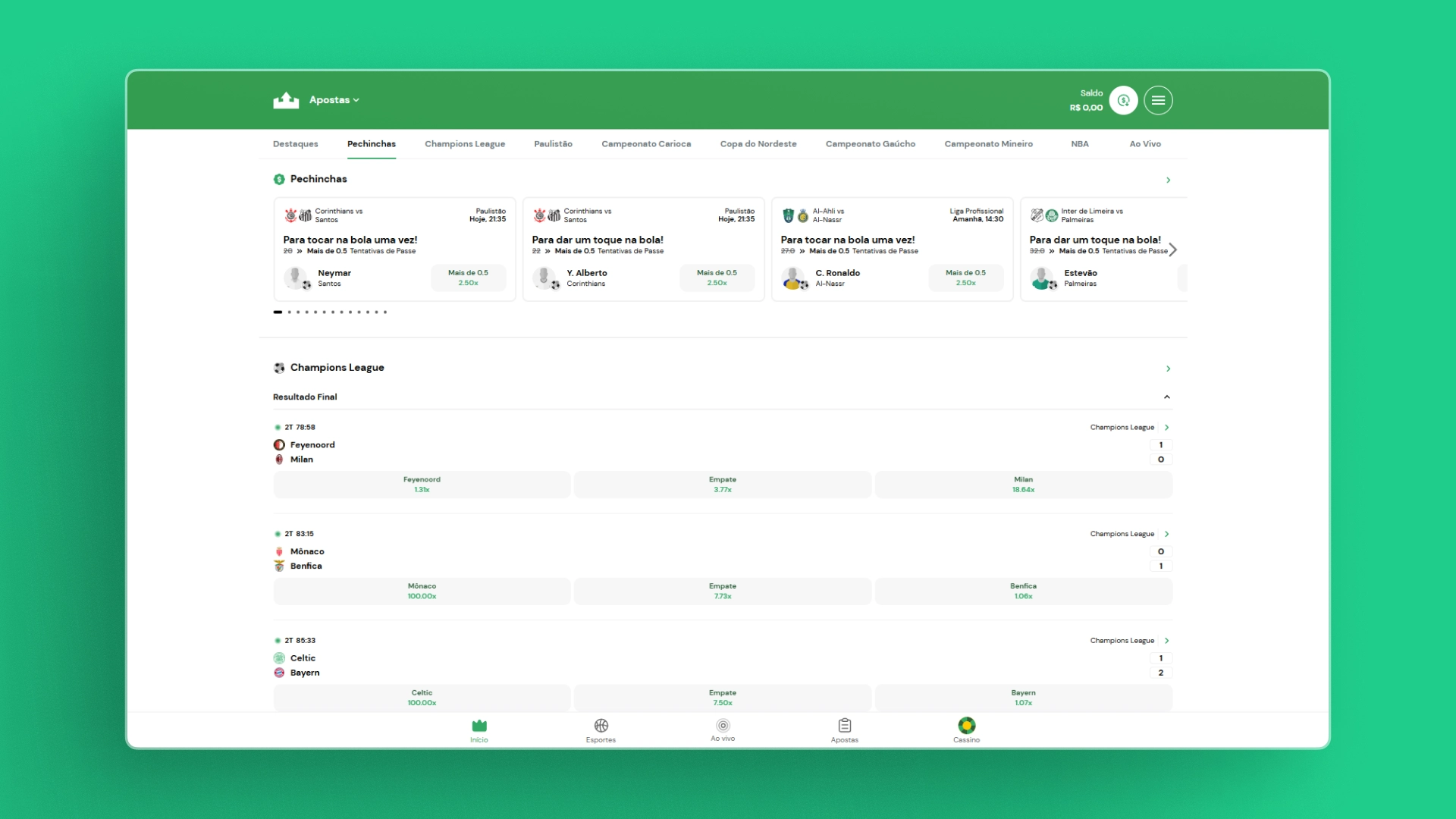Screen dimensions: 1456x819
Task: Bet on Bayern at 1.07x
Action: pyautogui.click(x=1024, y=698)
